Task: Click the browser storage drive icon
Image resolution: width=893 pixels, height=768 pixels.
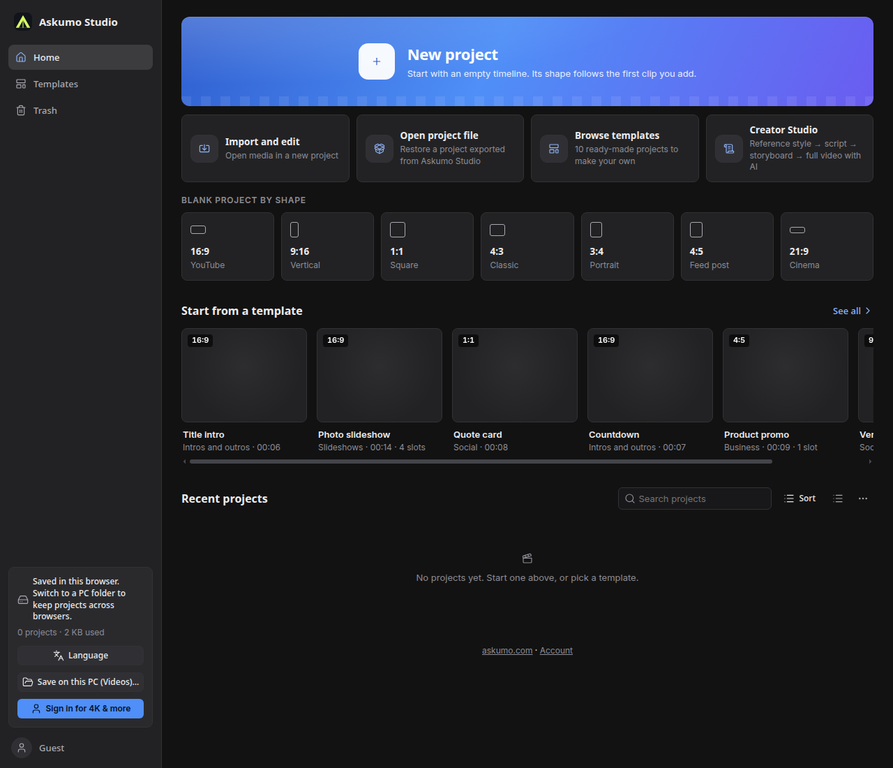Action: pyautogui.click(x=23, y=599)
